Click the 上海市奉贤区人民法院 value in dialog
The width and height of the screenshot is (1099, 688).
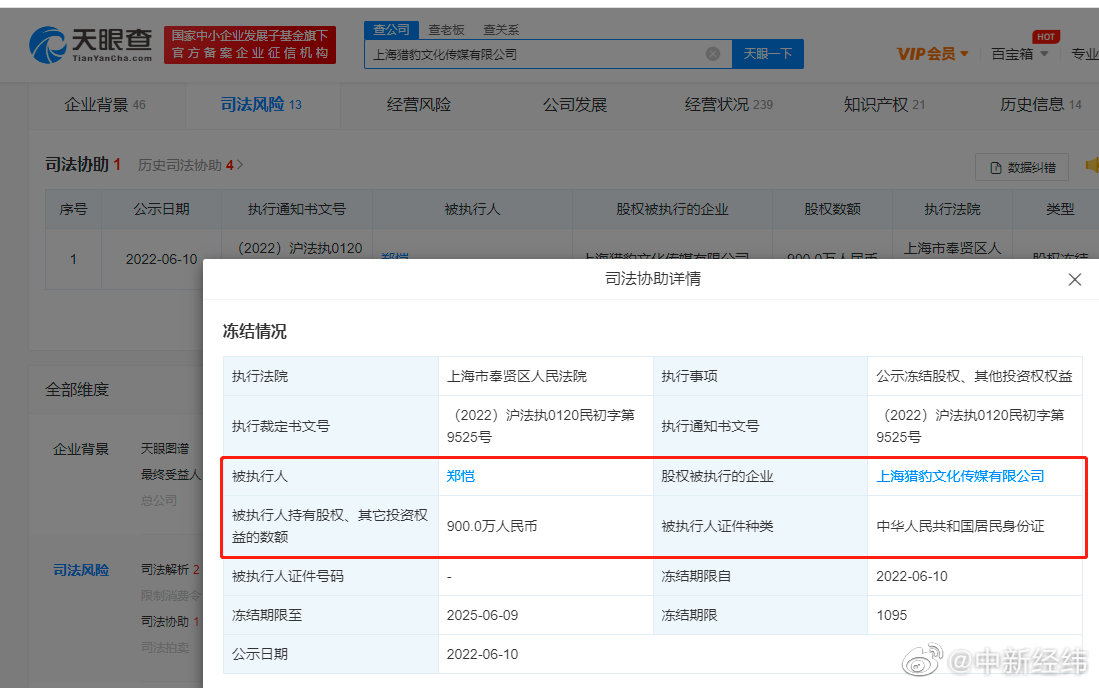click(x=517, y=376)
